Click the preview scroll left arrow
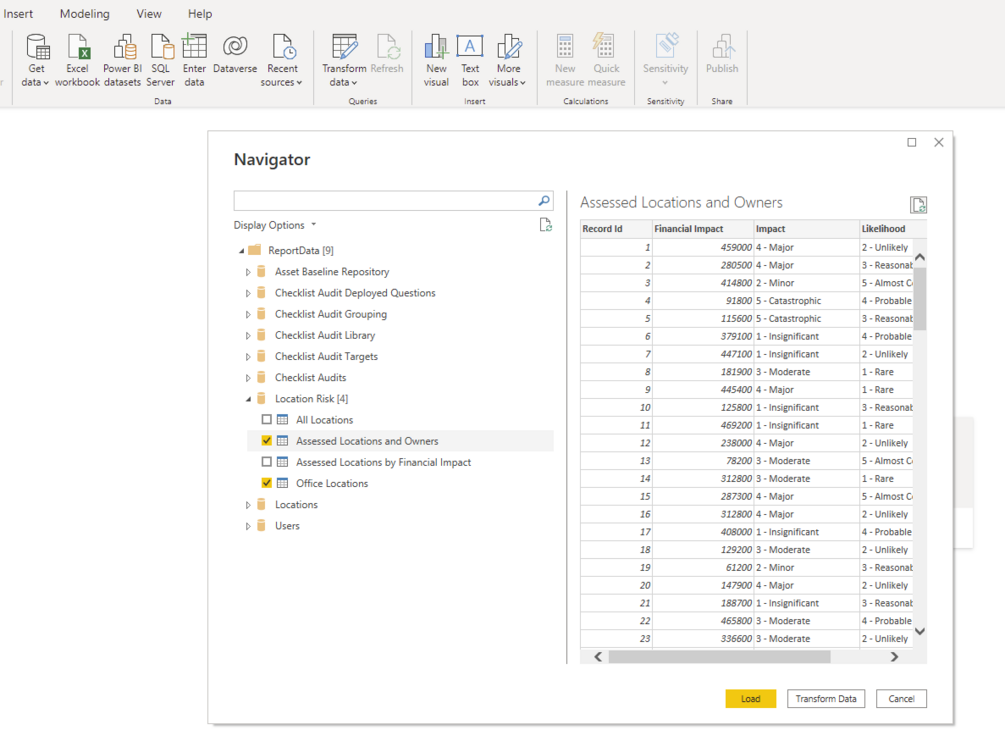The height and width of the screenshot is (747, 1005). click(598, 657)
